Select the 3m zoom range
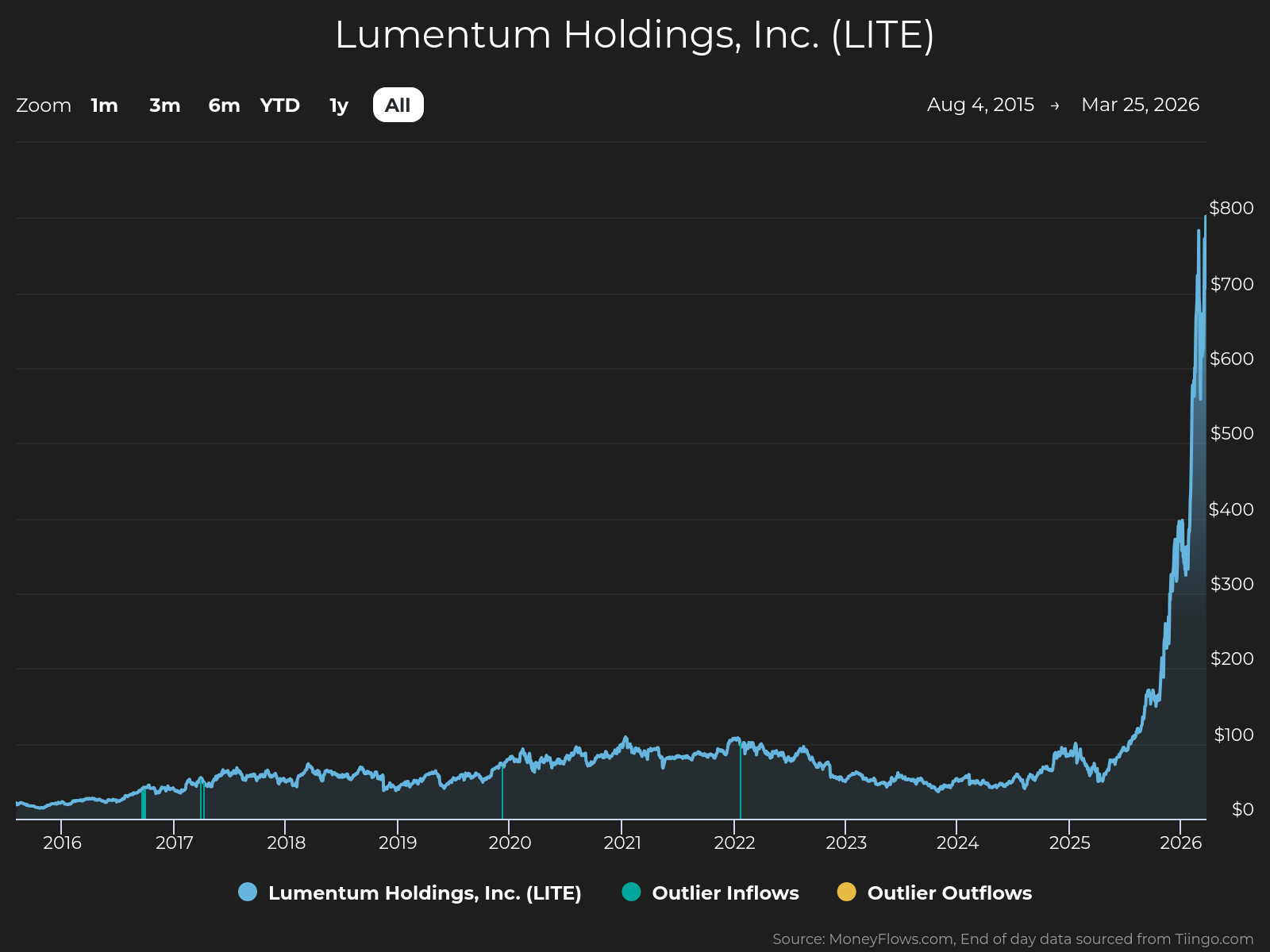1270x952 pixels. click(x=165, y=105)
